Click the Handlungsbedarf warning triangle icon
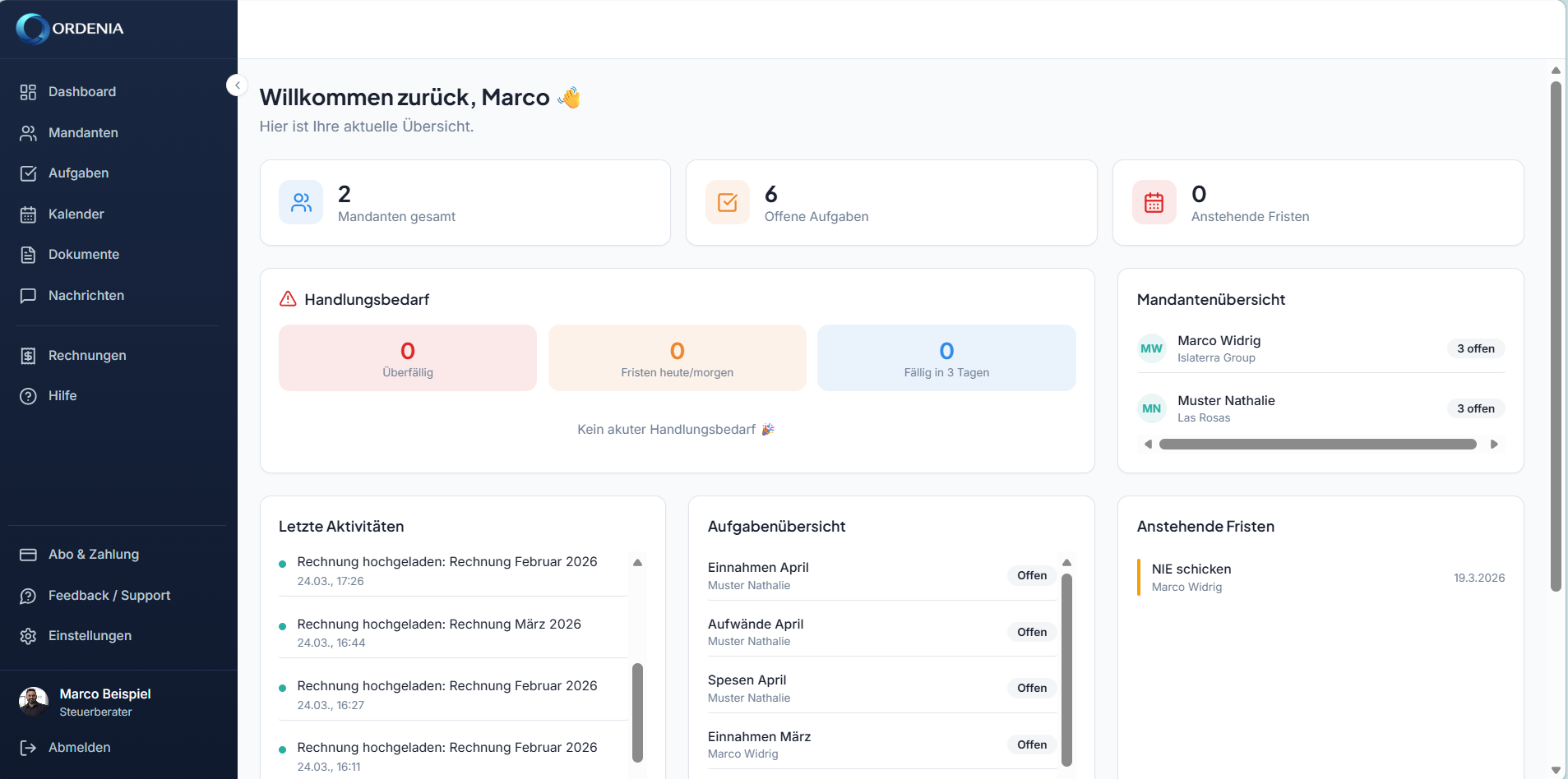This screenshot has width=1568, height=779. tap(288, 299)
